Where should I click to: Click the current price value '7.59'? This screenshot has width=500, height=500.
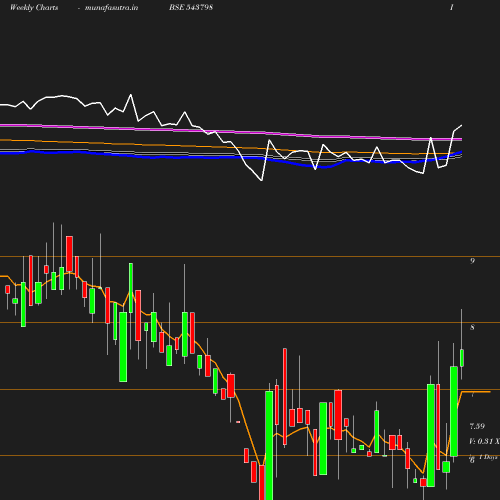click(x=477, y=426)
